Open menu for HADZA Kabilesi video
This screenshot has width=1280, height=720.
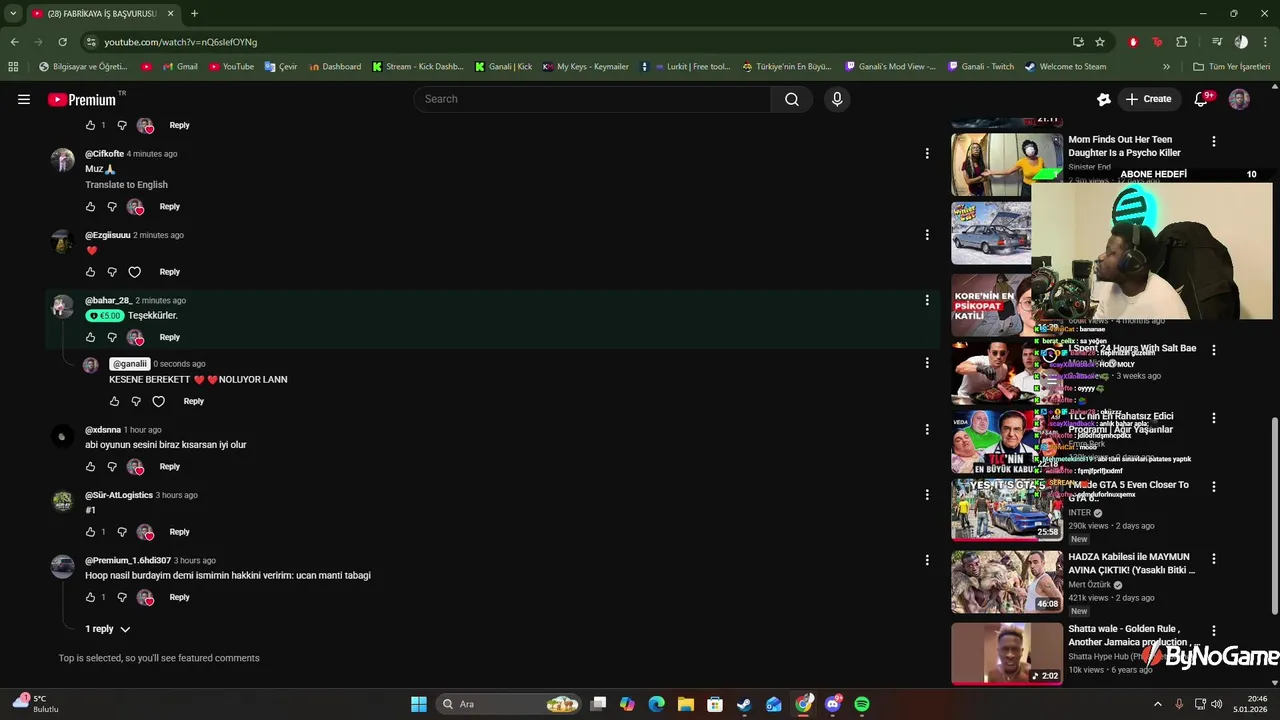1214,559
